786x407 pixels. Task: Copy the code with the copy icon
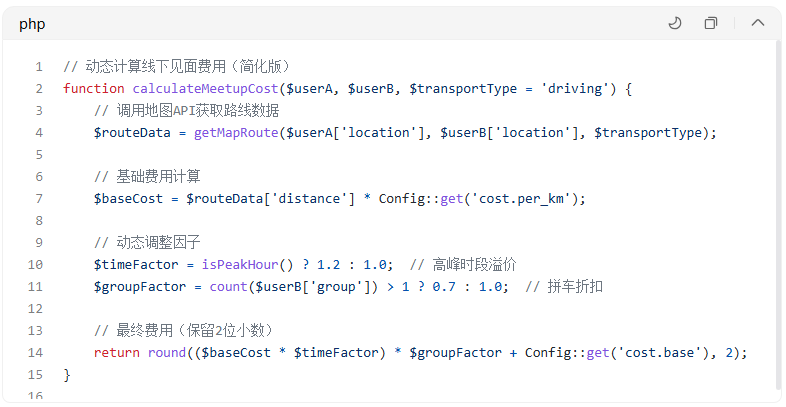[711, 23]
